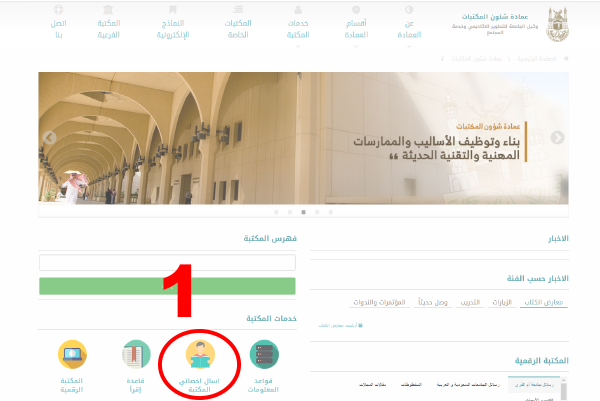This screenshot has height=401, width=600.
Task: Click عمادة شئون المكتبات breadcrumb link
Action: click(476, 59)
